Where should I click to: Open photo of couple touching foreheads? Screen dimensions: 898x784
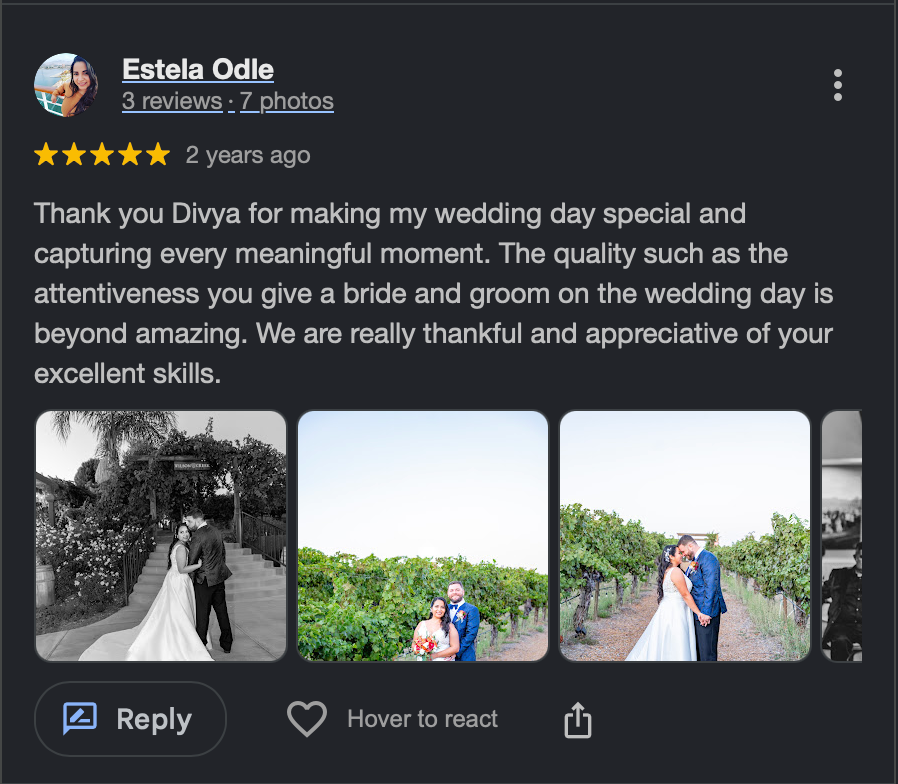[684, 535]
